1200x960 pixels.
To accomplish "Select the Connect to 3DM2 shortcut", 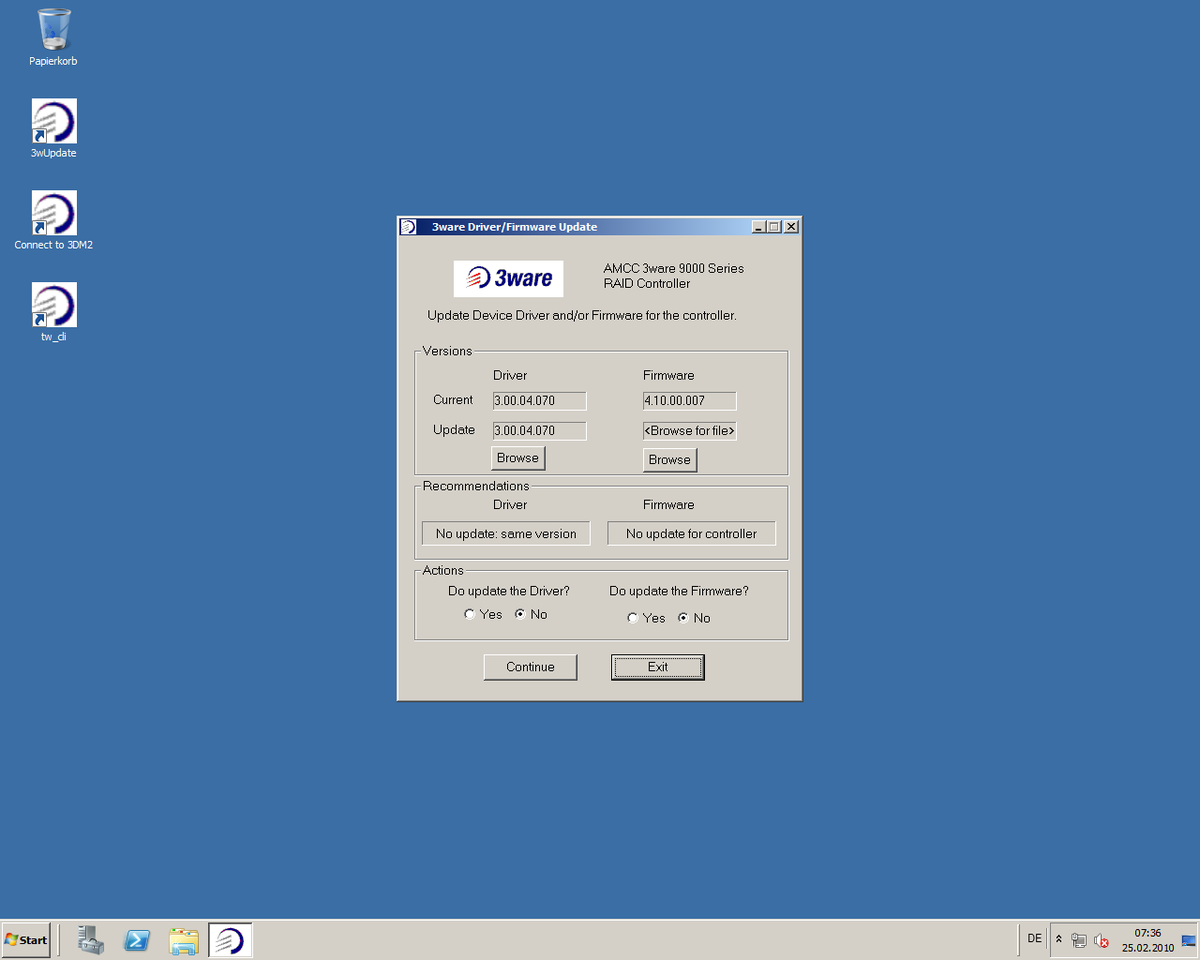I will (x=54, y=221).
